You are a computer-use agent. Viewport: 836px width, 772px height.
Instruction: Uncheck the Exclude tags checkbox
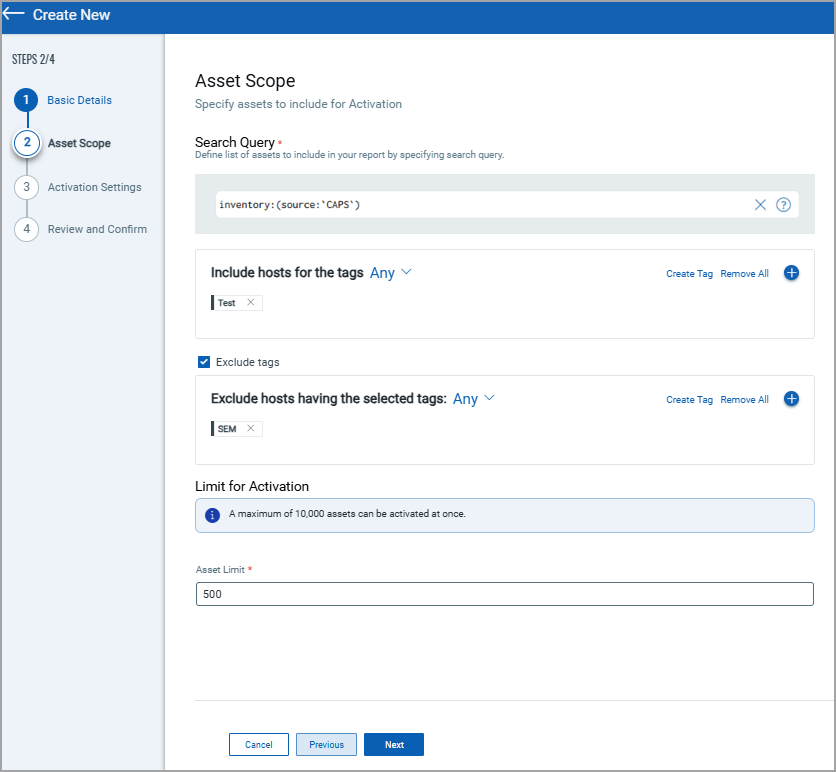pyautogui.click(x=204, y=362)
